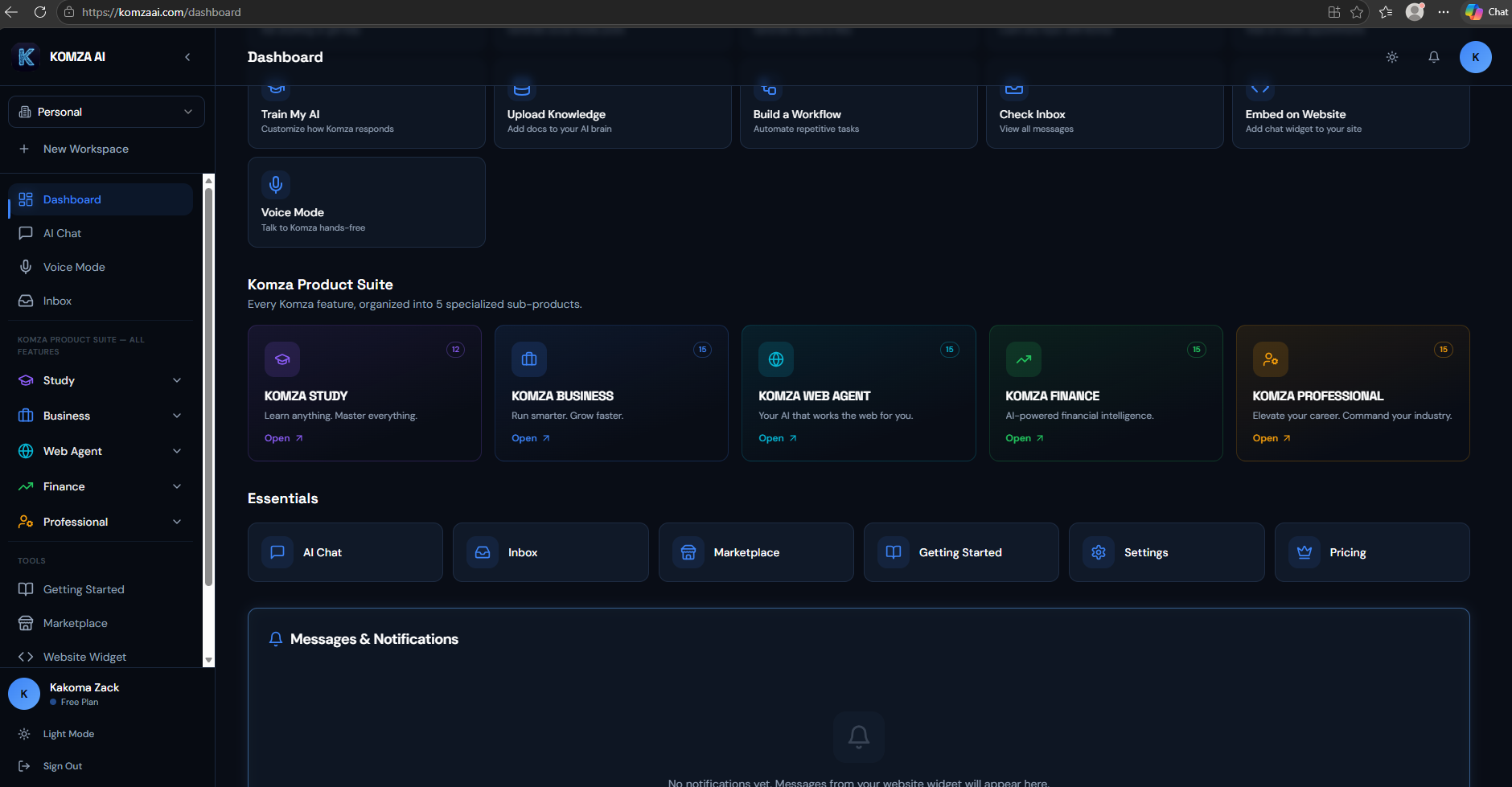Click the Pricing essentials crown icon
Viewport: 1512px width, 787px height.
1305,552
